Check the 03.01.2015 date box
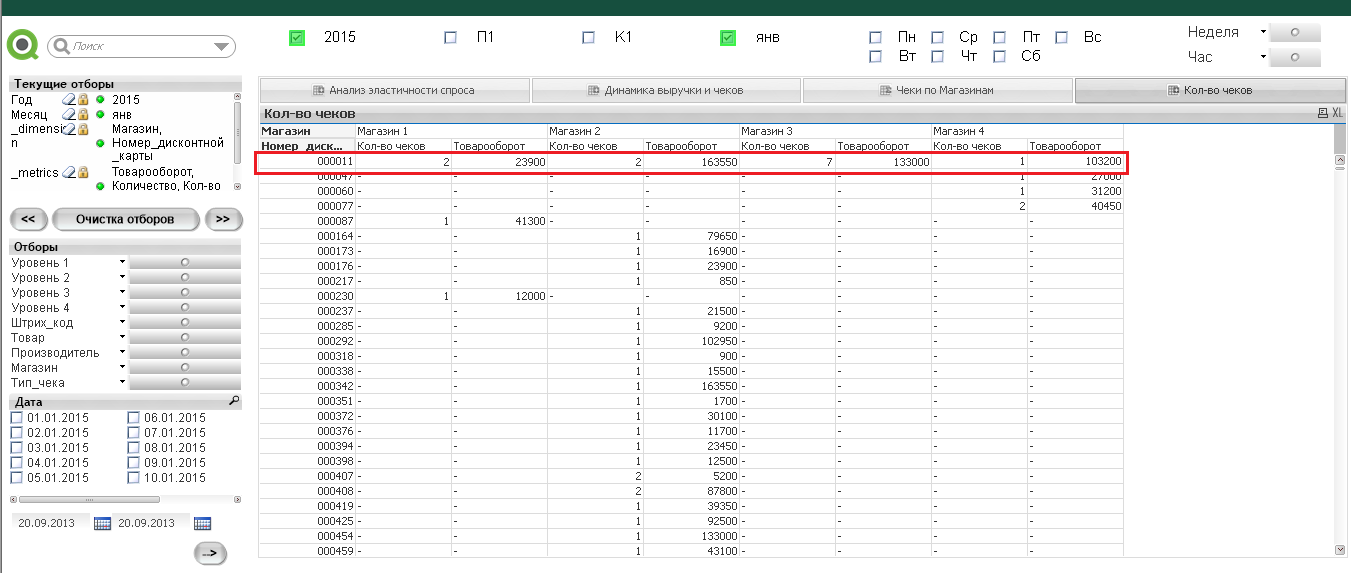 click(x=16, y=448)
